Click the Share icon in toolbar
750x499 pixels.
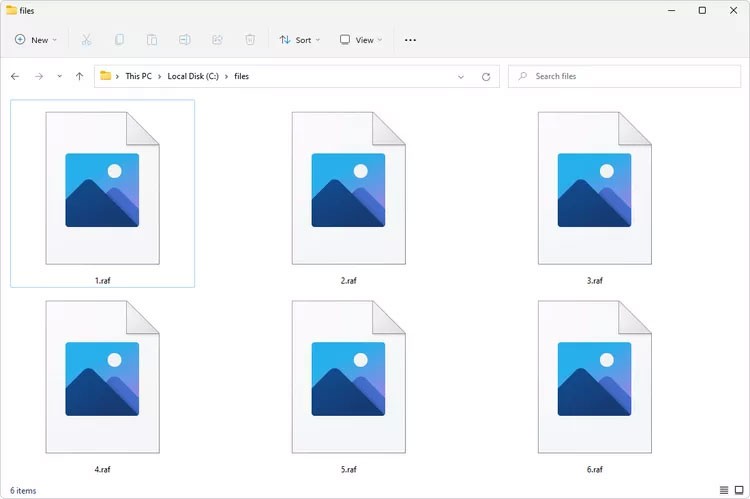click(x=217, y=40)
